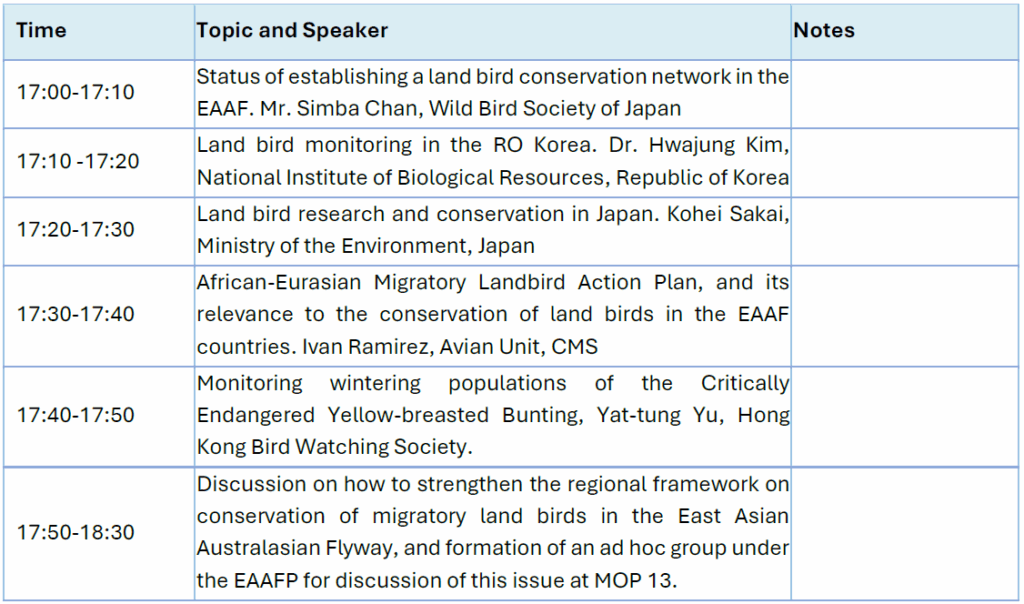Click the empty Notes cell for 17:20-17:30
This screenshot has width=1024, height=604.
904,230
